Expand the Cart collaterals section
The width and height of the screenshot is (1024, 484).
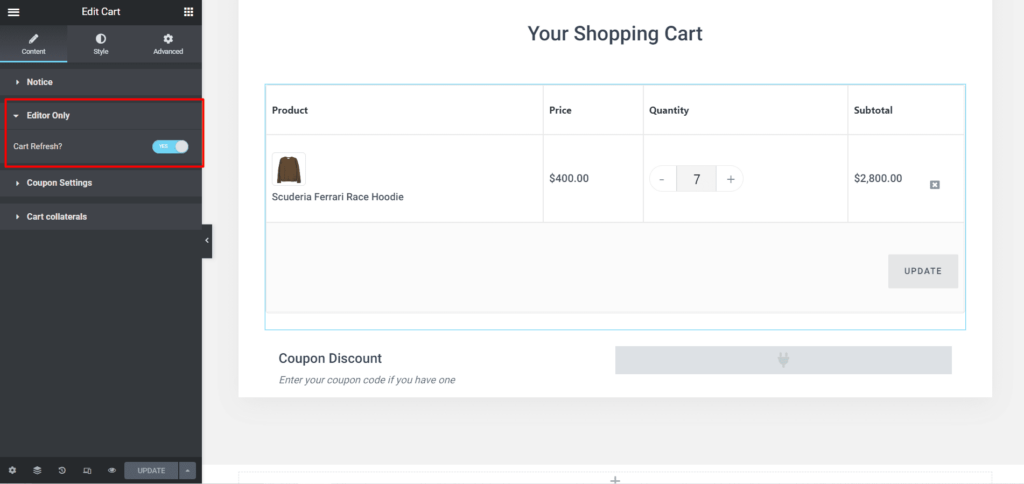[56, 216]
